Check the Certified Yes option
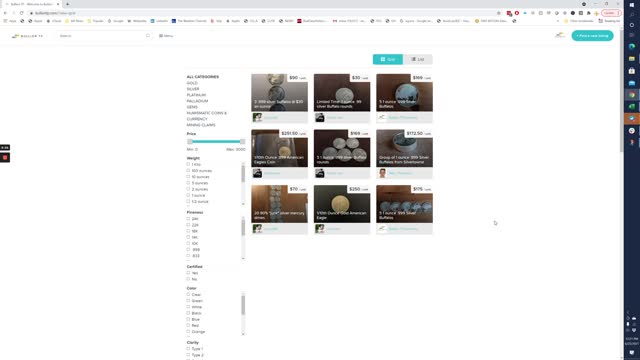Image resolution: width=640 pixels, height=360 pixels. coord(188,273)
